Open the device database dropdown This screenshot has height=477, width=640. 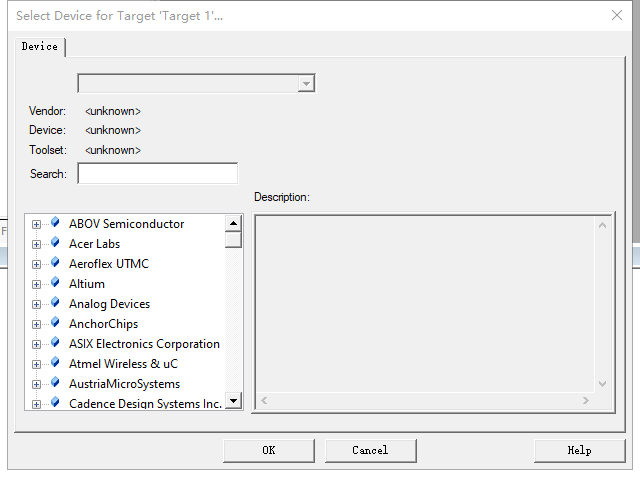(307, 83)
